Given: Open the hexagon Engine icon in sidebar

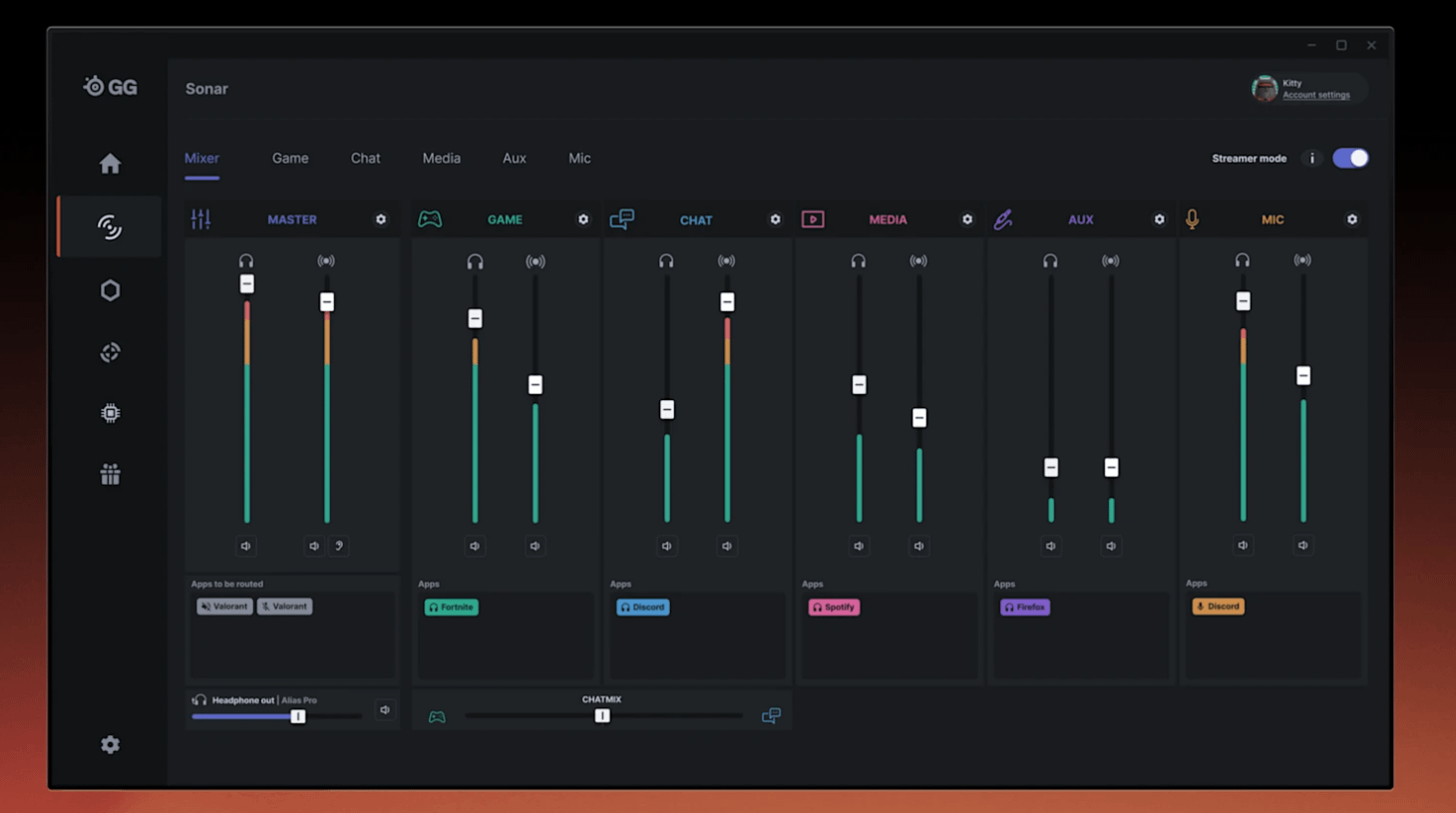Looking at the screenshot, I should point(110,290).
